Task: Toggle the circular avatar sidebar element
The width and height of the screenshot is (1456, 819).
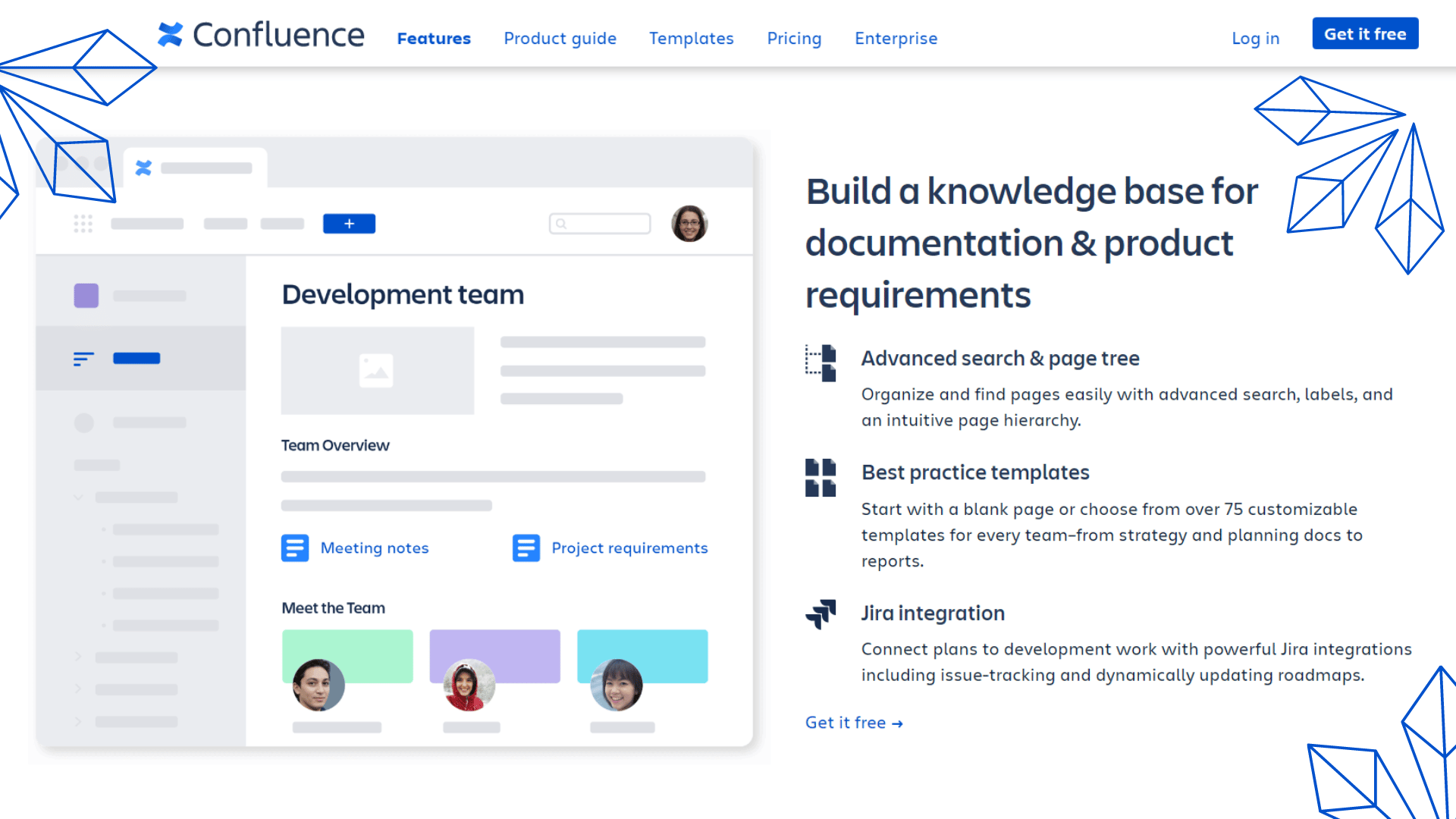Action: coord(83,423)
